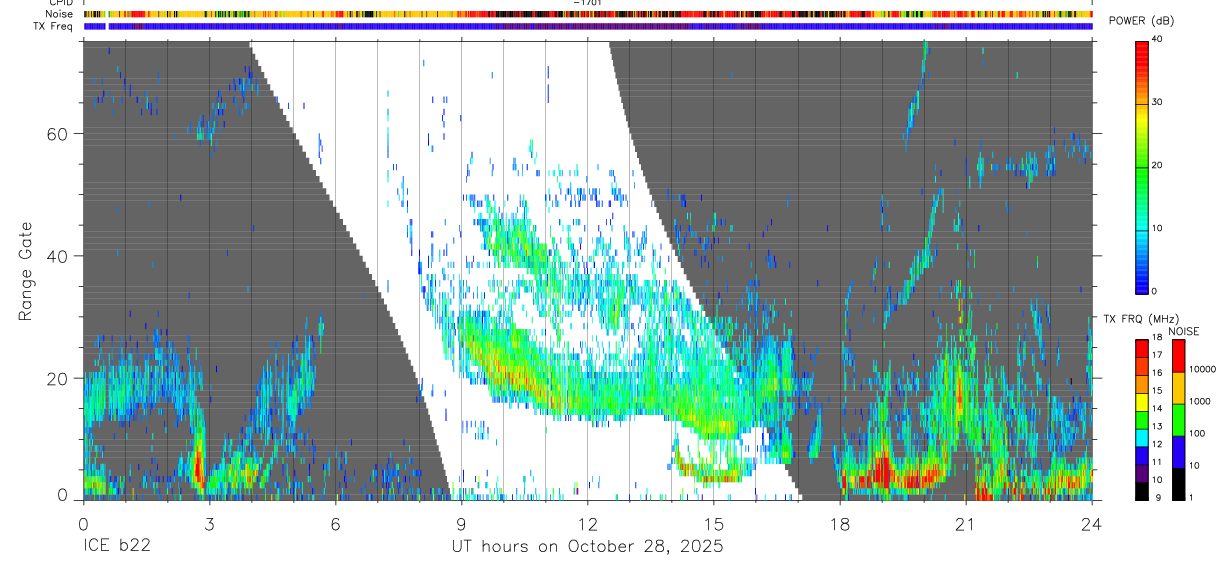
Task: Click the blue TX Freq strip above the plot
Action: tap(588, 26)
